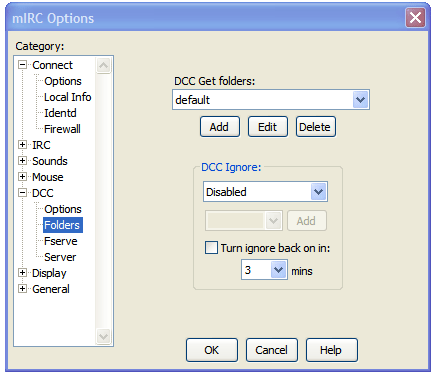Select the DCC category label
The image size is (432, 372).
(x=43, y=193)
